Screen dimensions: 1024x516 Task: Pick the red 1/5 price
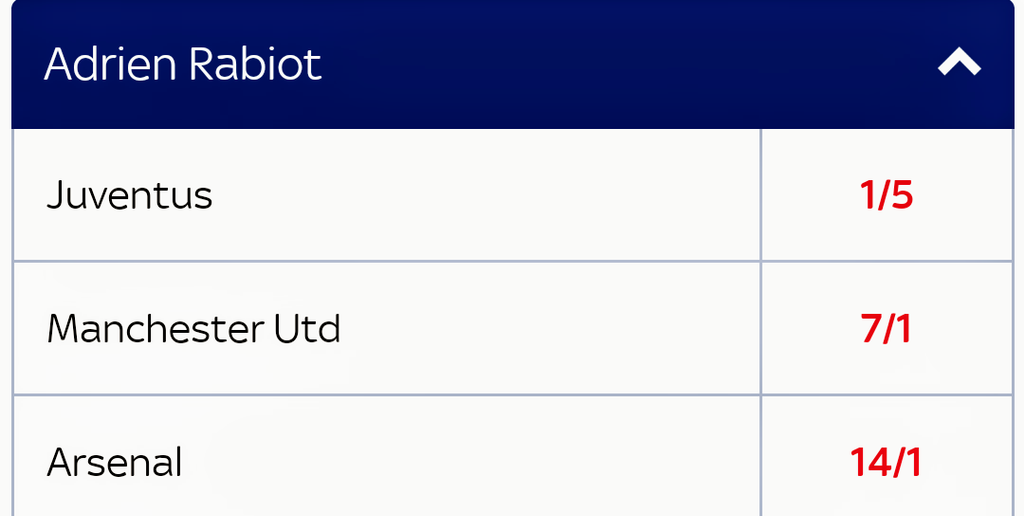(887, 196)
